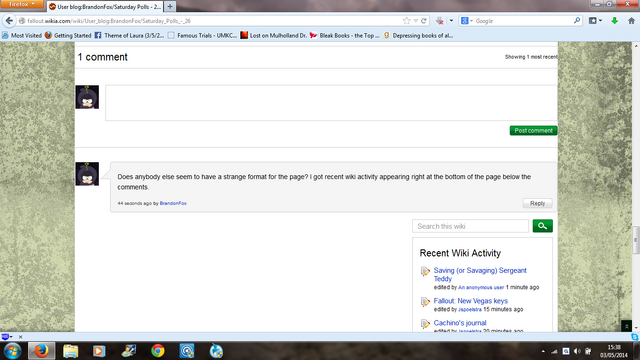Click the edit icon beside New Vegas keys entry
The image size is (640, 360).
(x=425, y=302)
